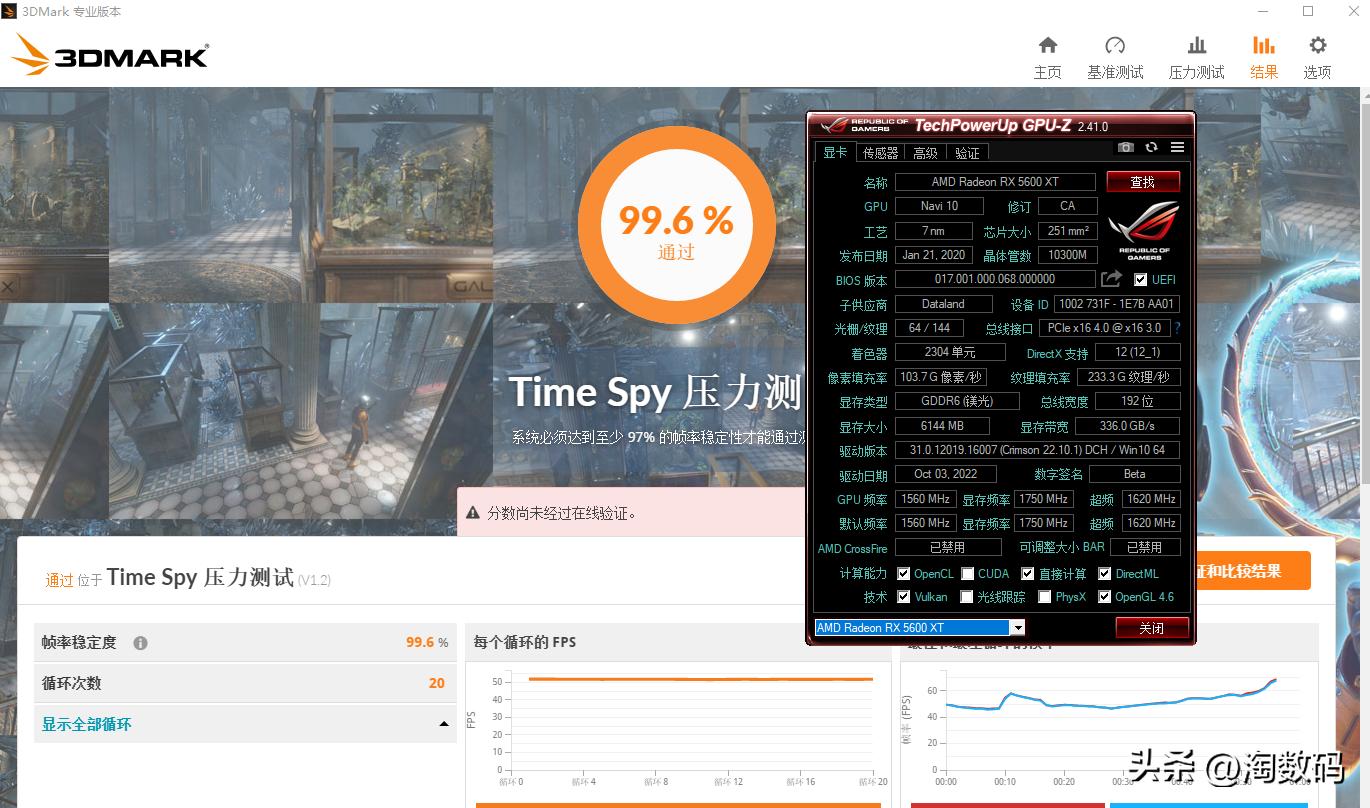This screenshot has height=808, width=1370.
Task: Click the 子供应商 value "Dataland"
Action: click(943, 304)
